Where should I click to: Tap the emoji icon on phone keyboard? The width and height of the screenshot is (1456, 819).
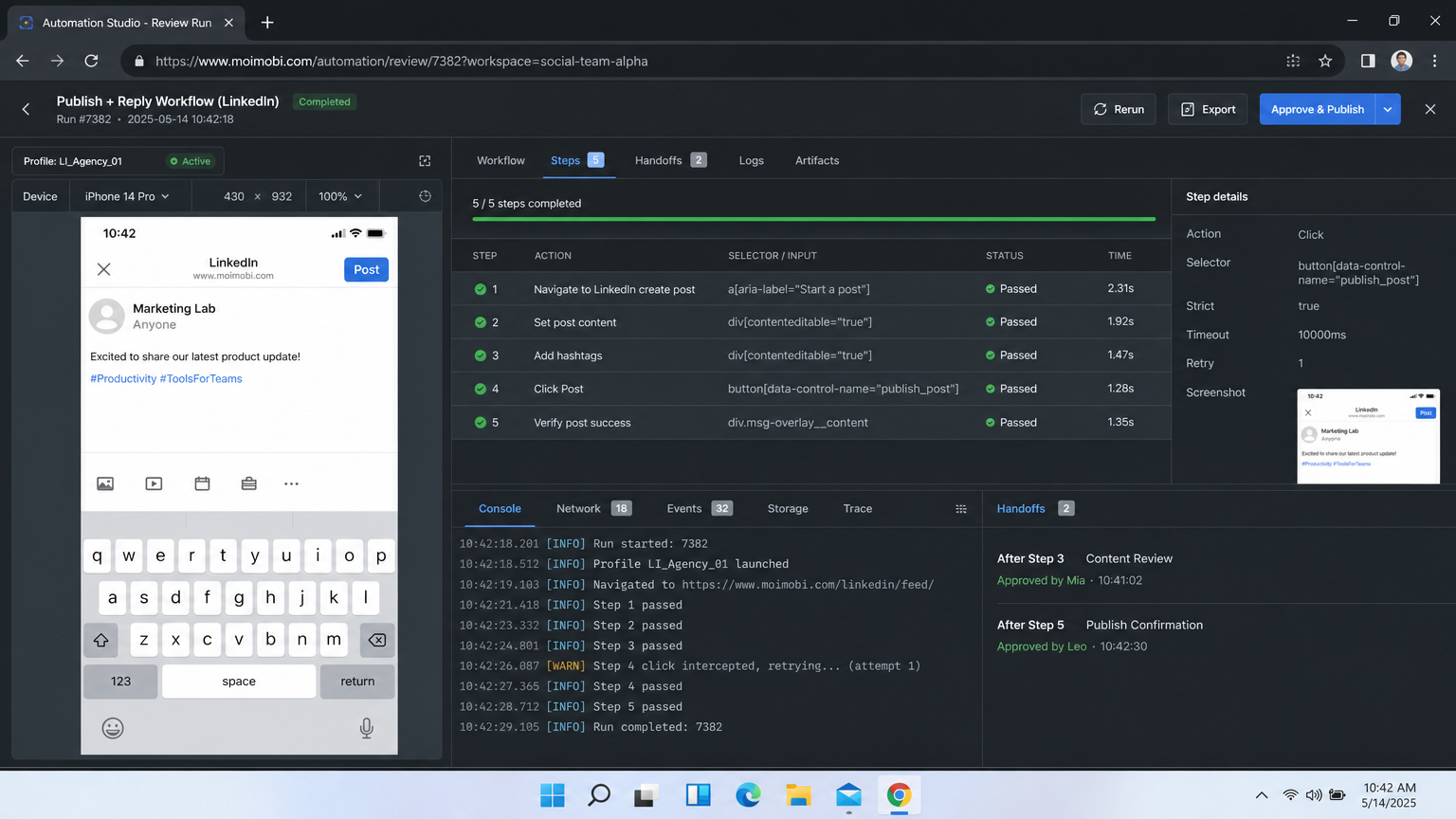113,728
